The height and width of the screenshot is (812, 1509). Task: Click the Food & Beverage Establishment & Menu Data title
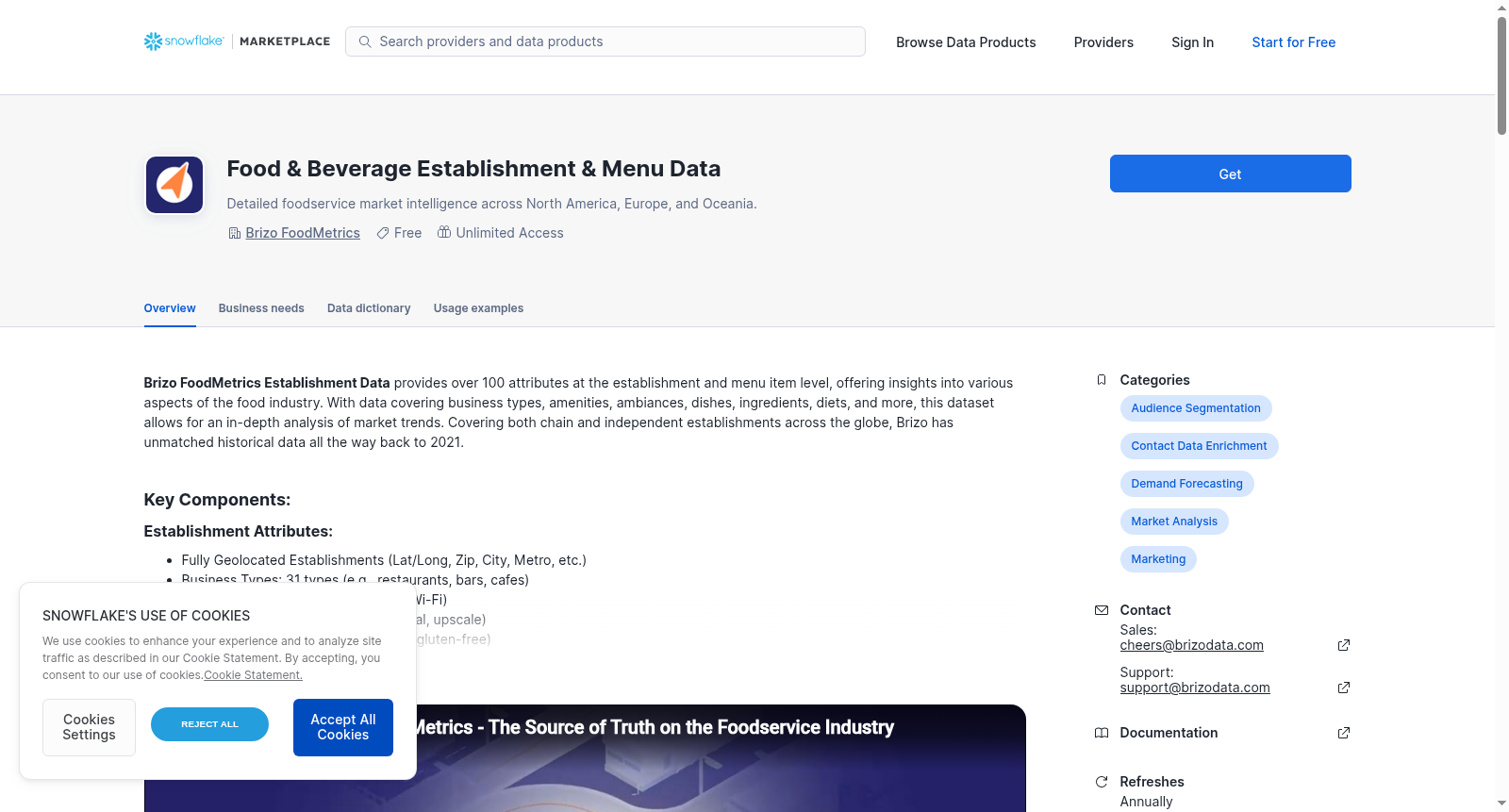(x=473, y=169)
